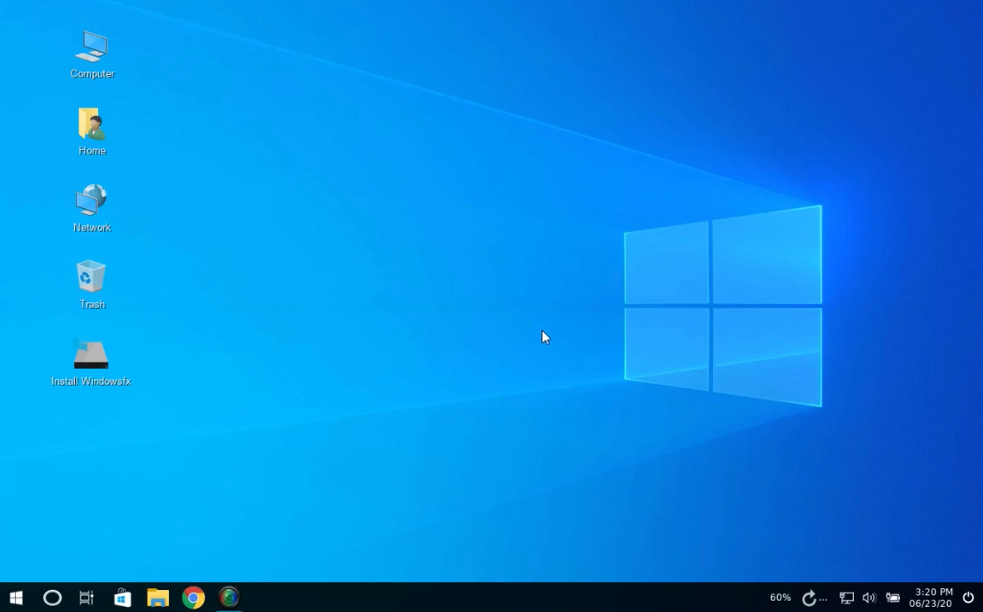Viewport: 983px width, 612px height.
Task: Open the volume speaker tray icon
Action: pos(869,598)
